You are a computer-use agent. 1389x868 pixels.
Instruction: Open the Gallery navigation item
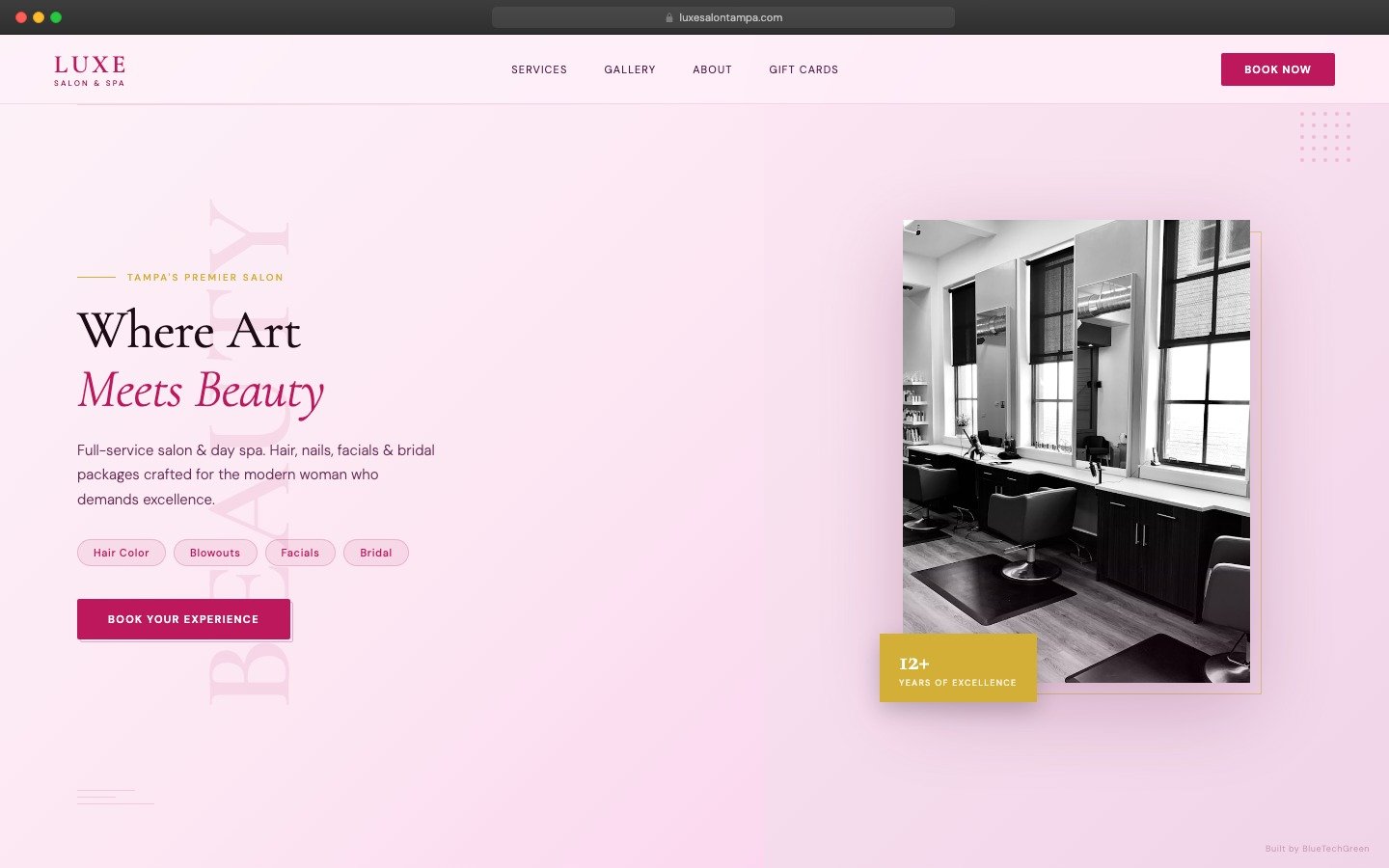point(629,69)
